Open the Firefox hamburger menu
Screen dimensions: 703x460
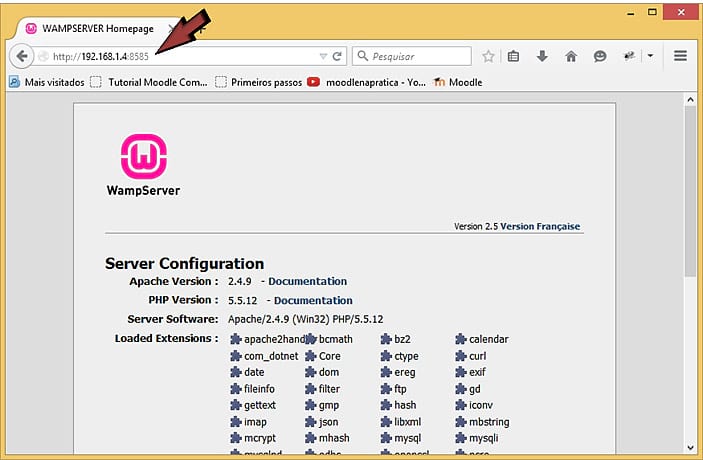coord(680,56)
